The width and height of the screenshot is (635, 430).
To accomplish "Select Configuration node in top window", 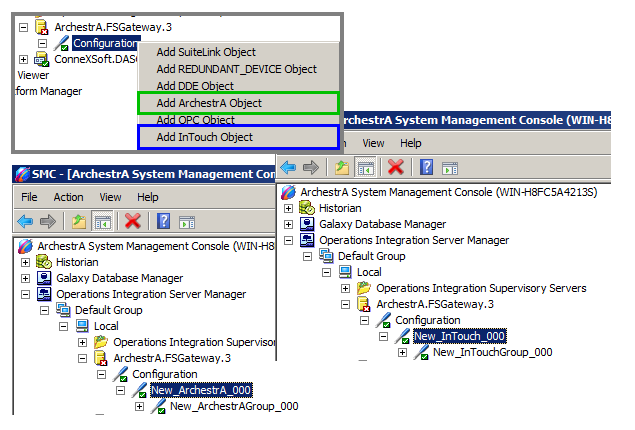I will tap(105, 43).
